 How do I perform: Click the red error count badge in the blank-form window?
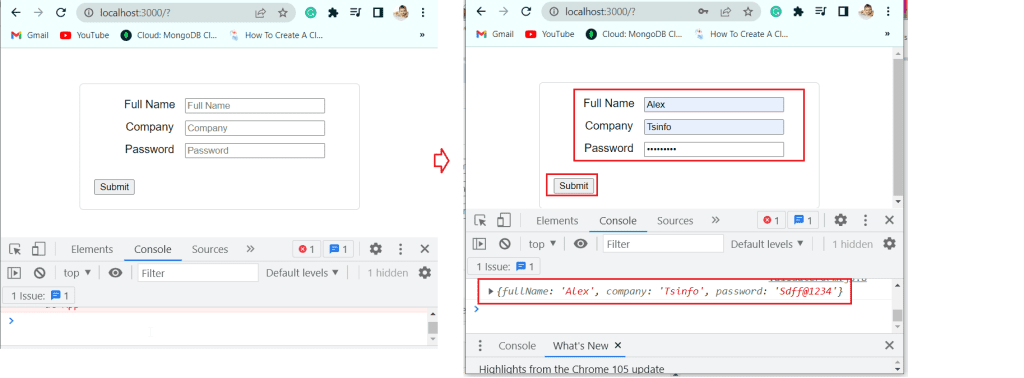tap(306, 249)
